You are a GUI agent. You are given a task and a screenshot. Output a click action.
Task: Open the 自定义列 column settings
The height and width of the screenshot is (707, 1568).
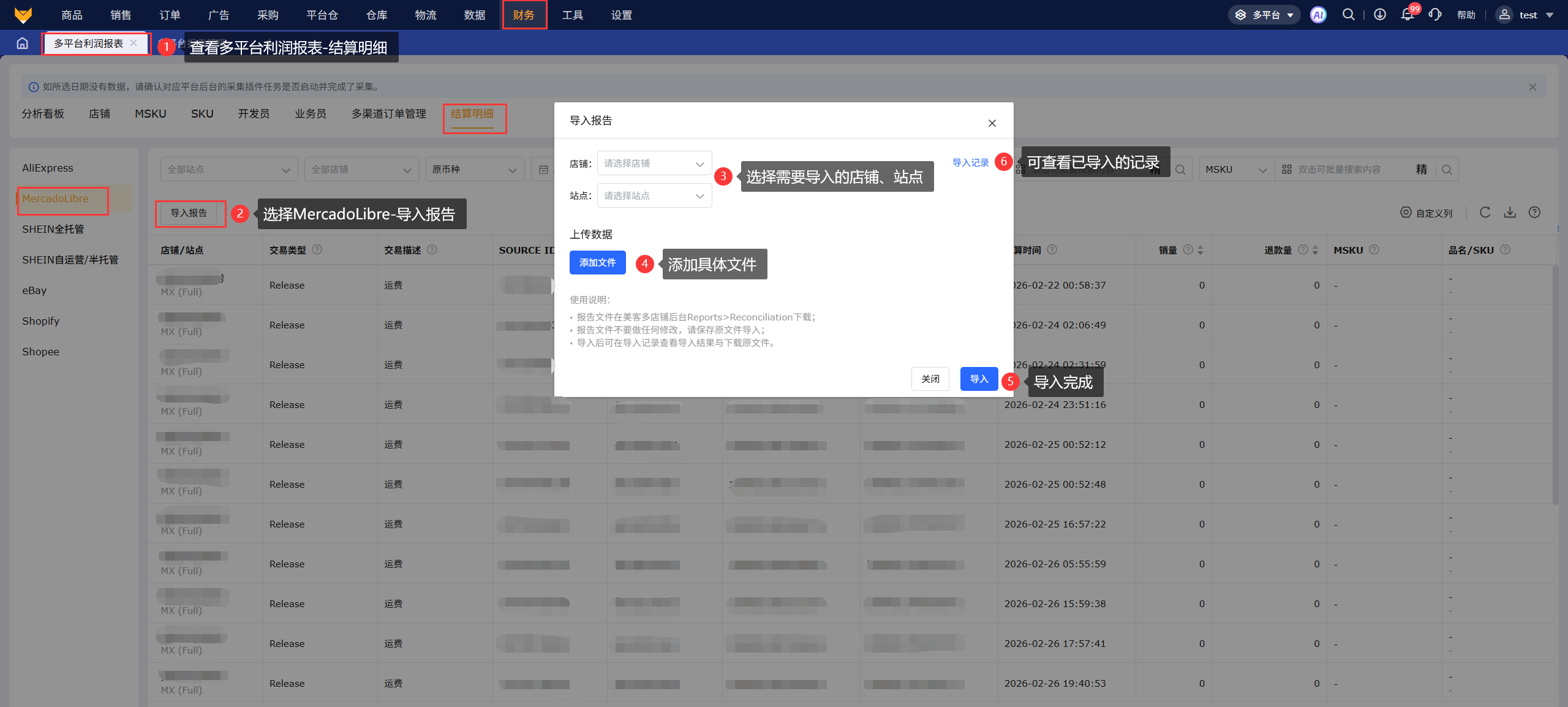pyautogui.click(x=1427, y=213)
